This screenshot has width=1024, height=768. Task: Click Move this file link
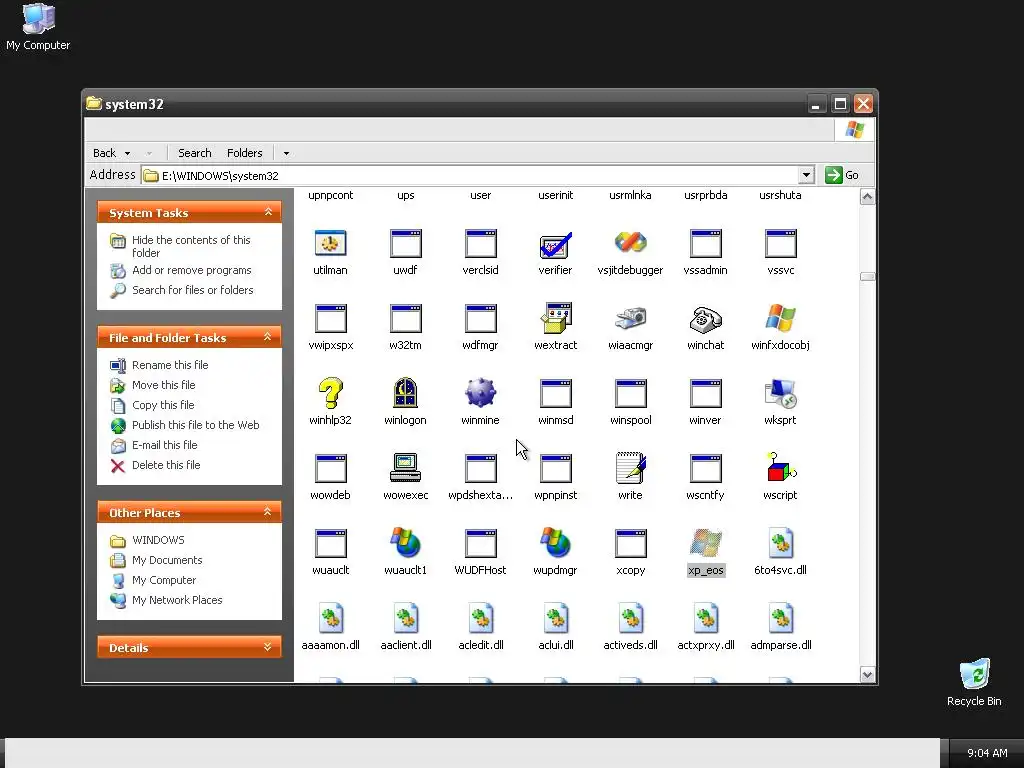[x=163, y=385]
